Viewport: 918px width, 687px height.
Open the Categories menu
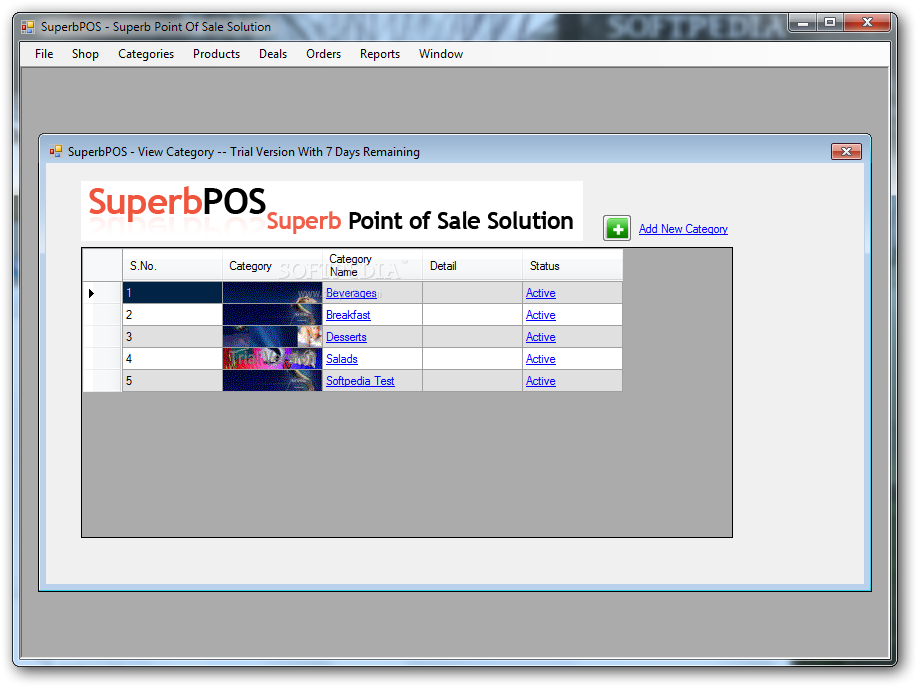point(146,54)
